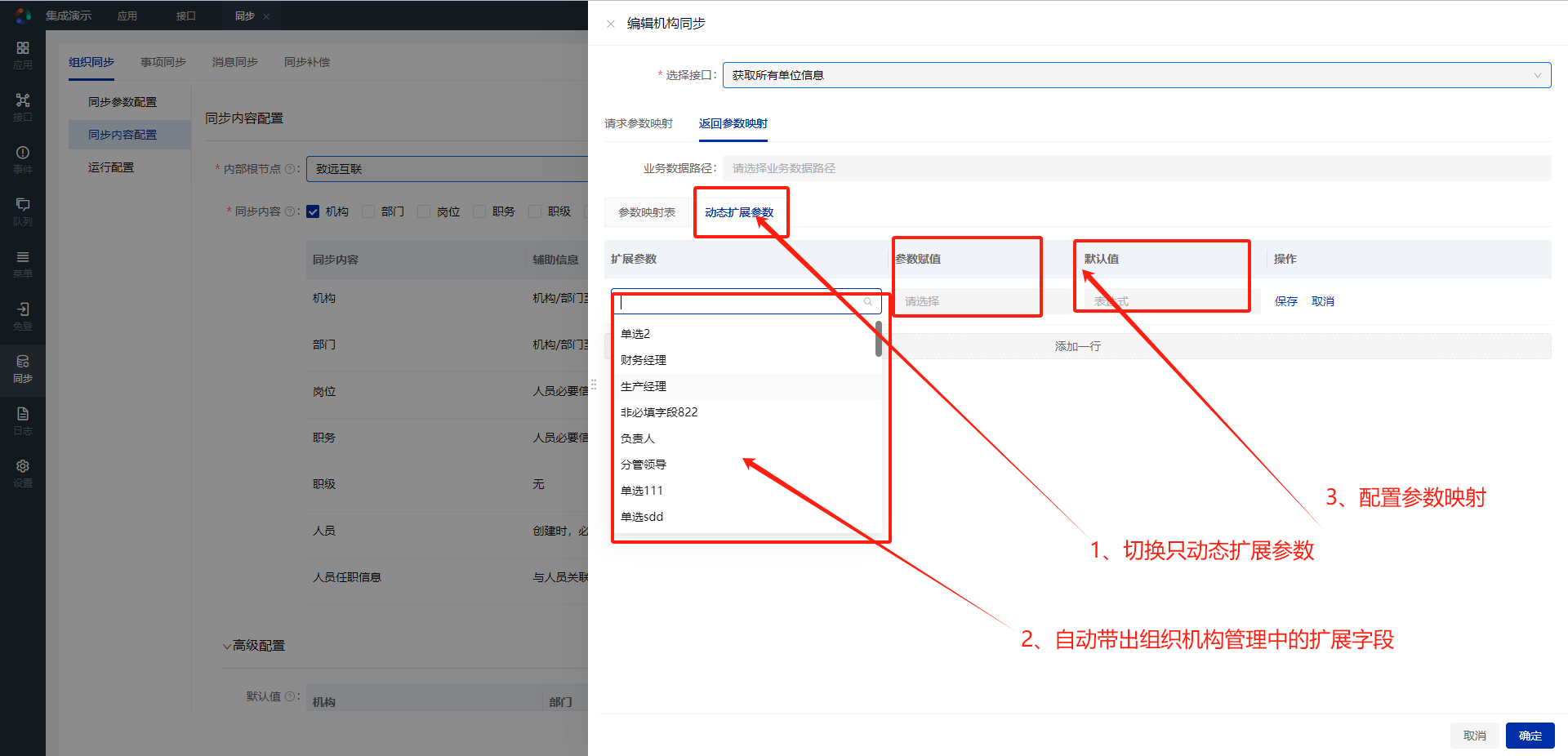This screenshot has width=1568, height=756.
Task: Close the 同步 top tab
Action: [x=266, y=16]
